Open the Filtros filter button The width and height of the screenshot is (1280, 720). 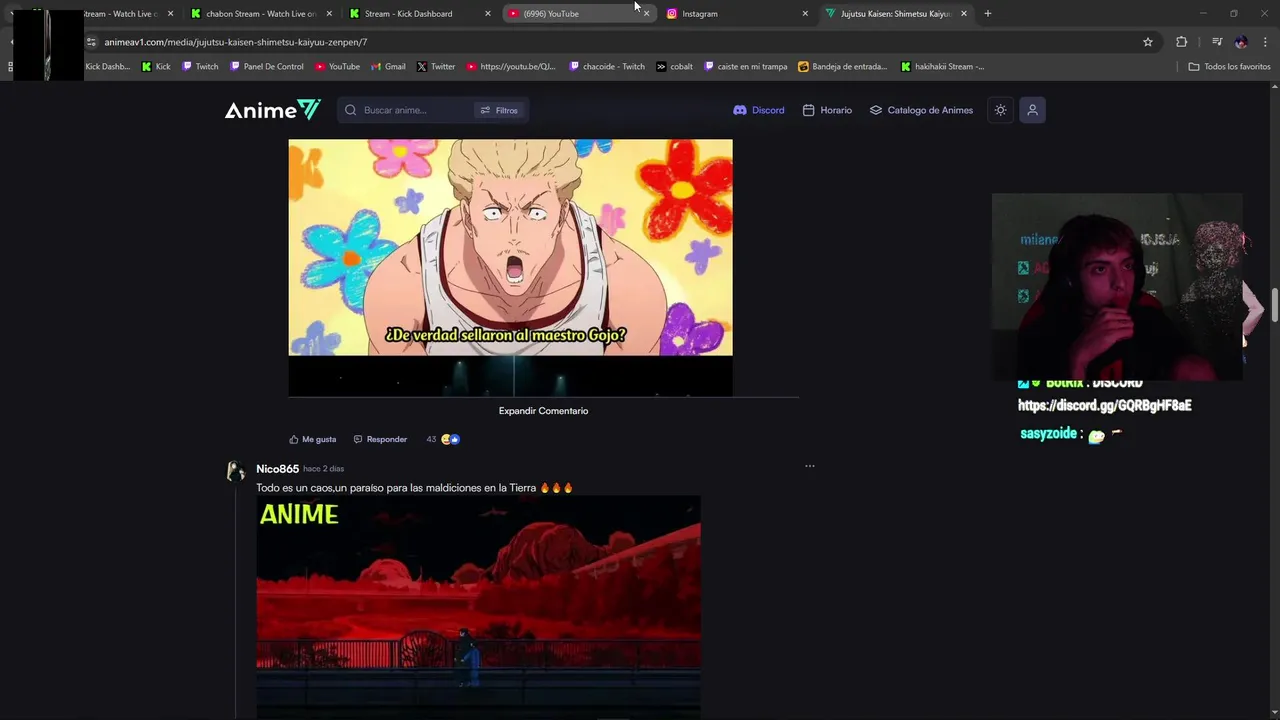click(x=499, y=110)
